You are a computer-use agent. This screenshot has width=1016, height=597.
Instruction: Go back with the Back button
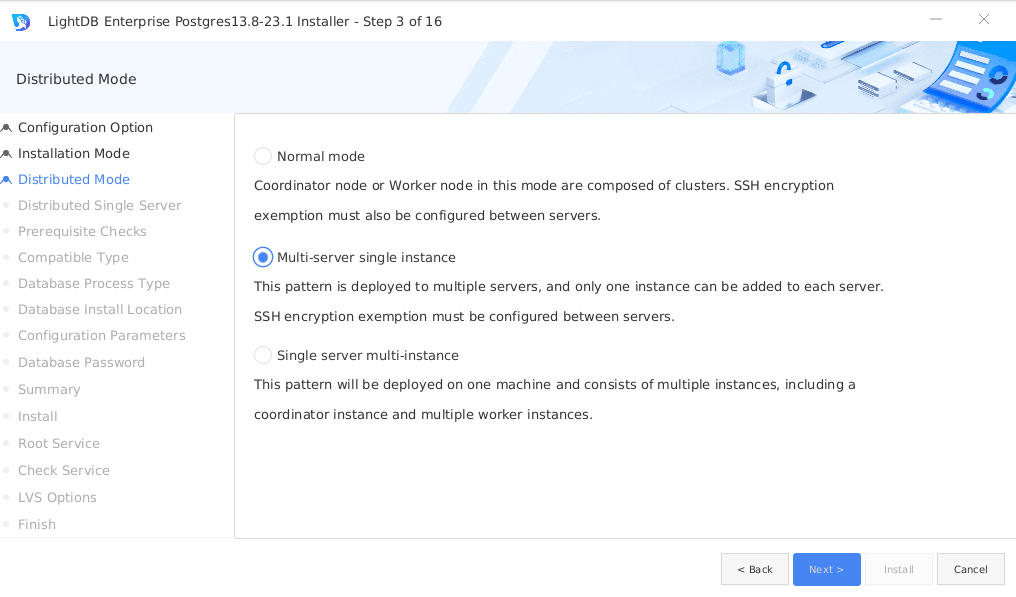(x=755, y=569)
